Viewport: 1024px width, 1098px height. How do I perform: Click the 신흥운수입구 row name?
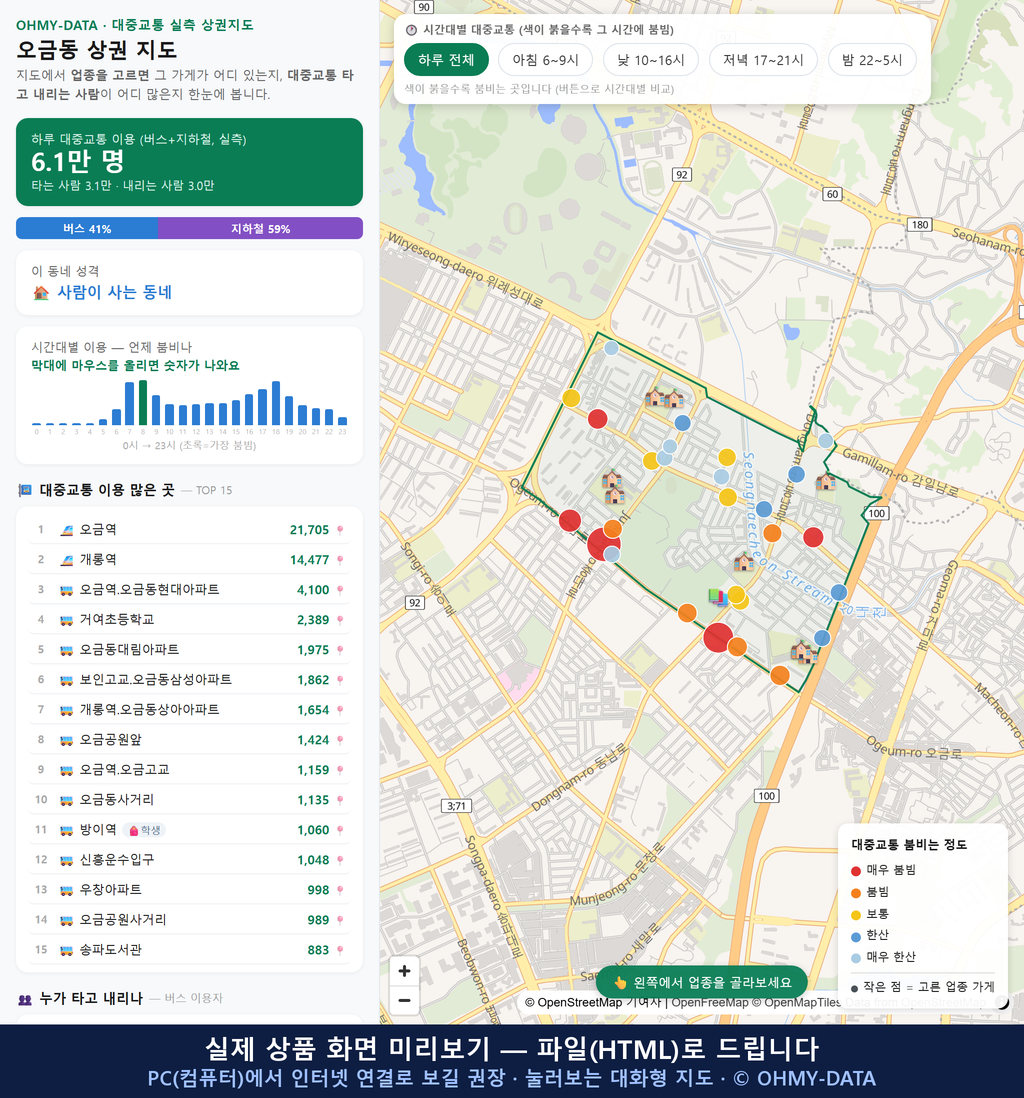tap(117, 860)
